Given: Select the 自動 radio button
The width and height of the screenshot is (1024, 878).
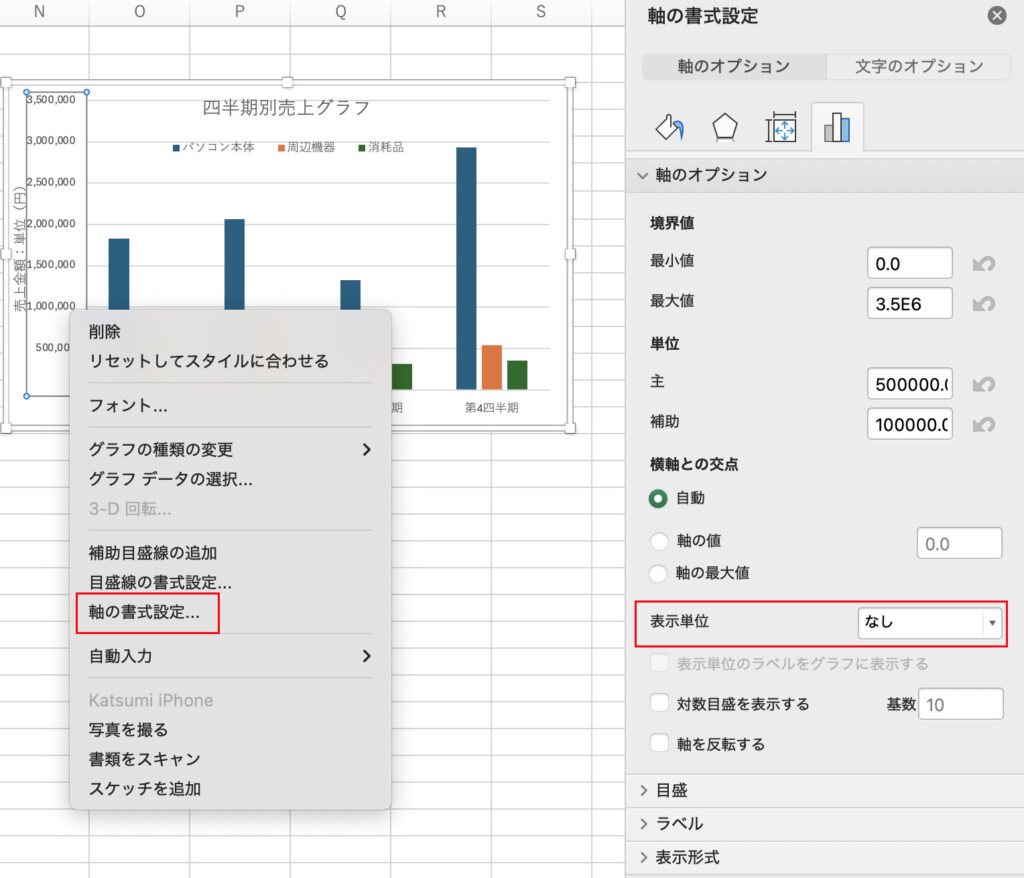Looking at the screenshot, I should coord(659,498).
